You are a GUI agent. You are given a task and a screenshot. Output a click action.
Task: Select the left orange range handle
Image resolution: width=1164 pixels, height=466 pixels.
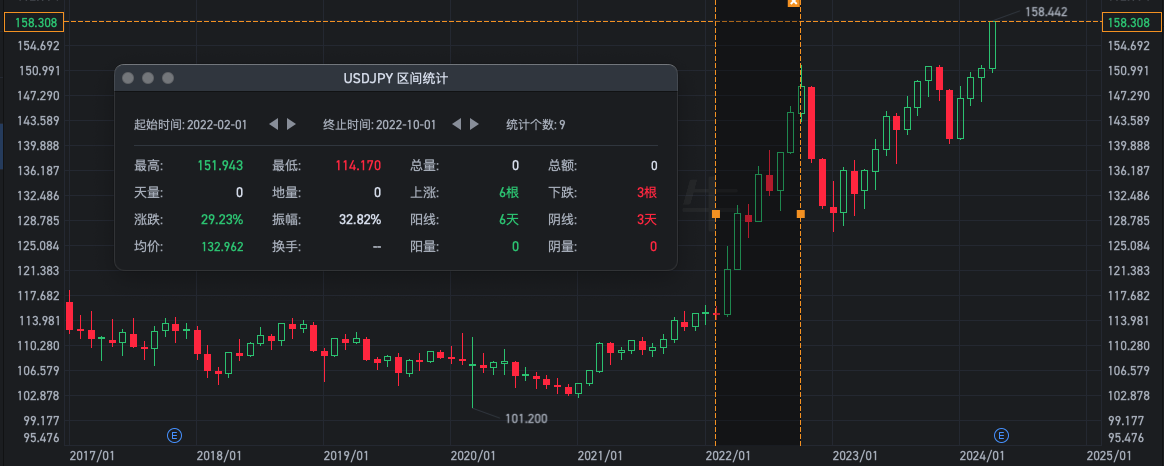(x=716, y=214)
